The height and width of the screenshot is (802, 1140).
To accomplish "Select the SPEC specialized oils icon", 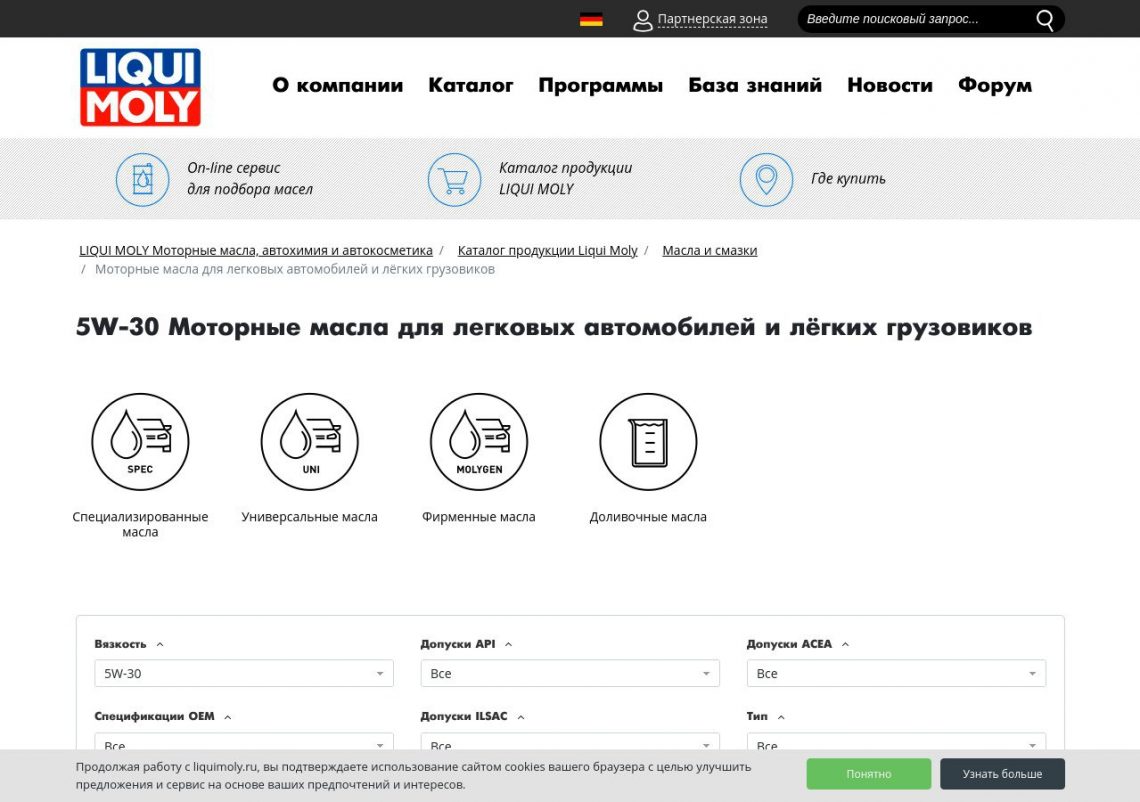I will (140, 441).
